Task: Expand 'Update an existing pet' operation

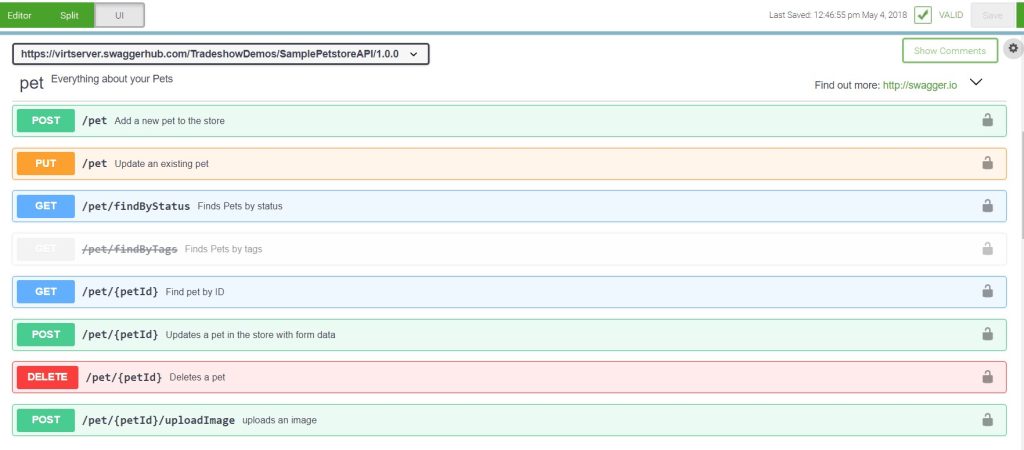Action: pyautogui.click(x=509, y=163)
